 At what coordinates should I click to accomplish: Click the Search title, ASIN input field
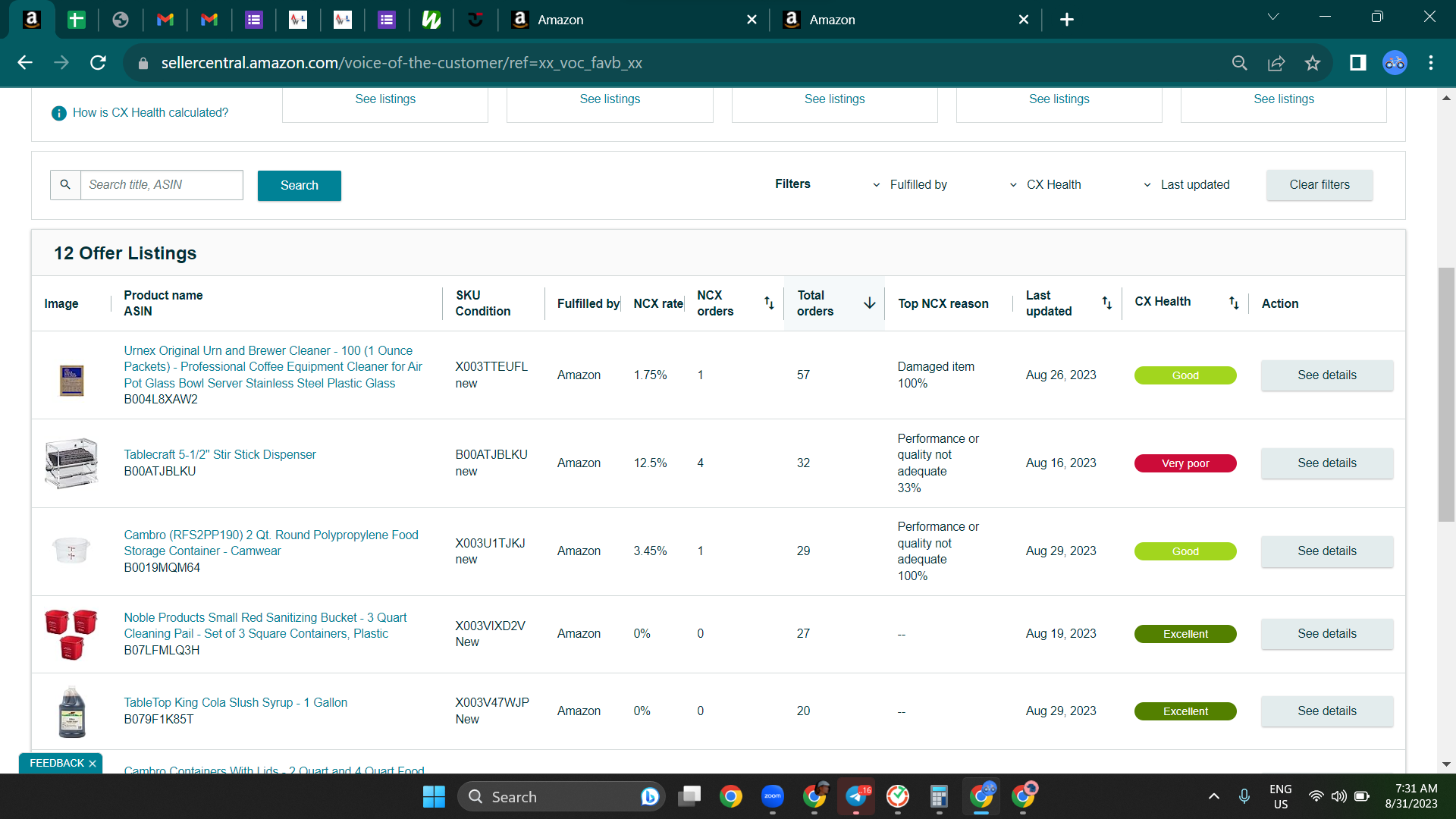(162, 185)
